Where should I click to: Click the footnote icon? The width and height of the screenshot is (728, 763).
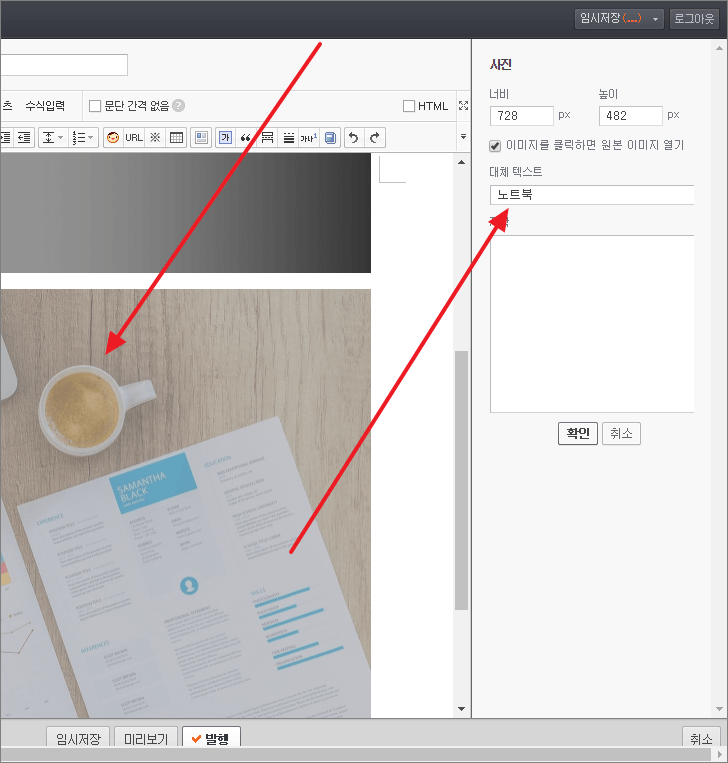[309, 138]
